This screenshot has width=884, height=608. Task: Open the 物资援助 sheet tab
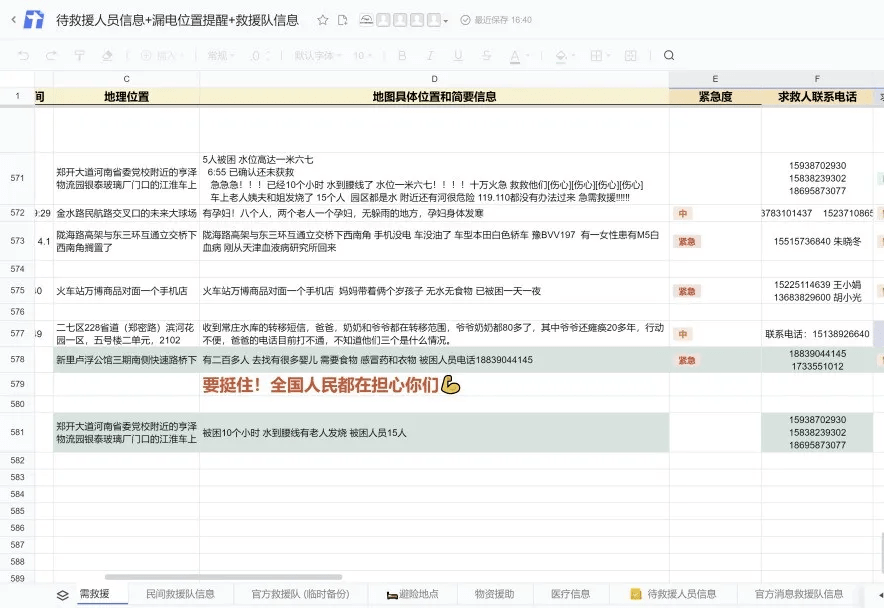click(x=494, y=594)
